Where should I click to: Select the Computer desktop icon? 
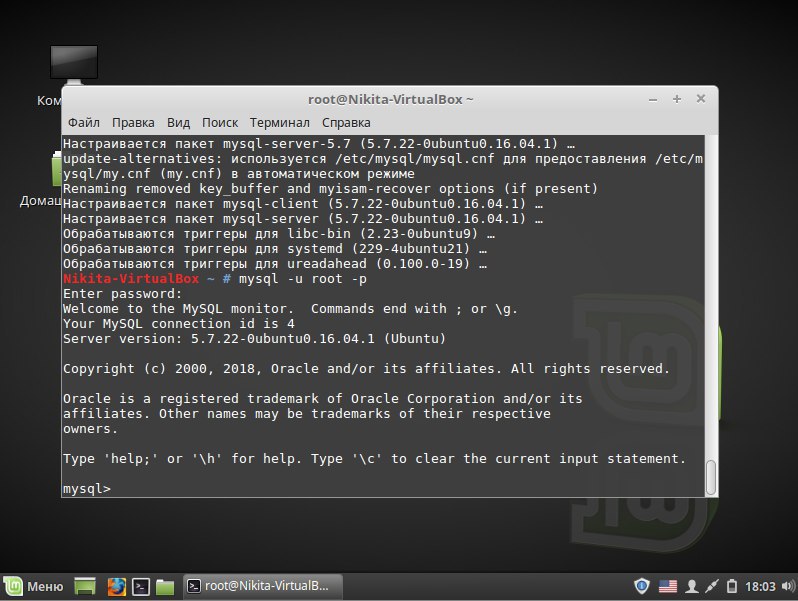73,64
